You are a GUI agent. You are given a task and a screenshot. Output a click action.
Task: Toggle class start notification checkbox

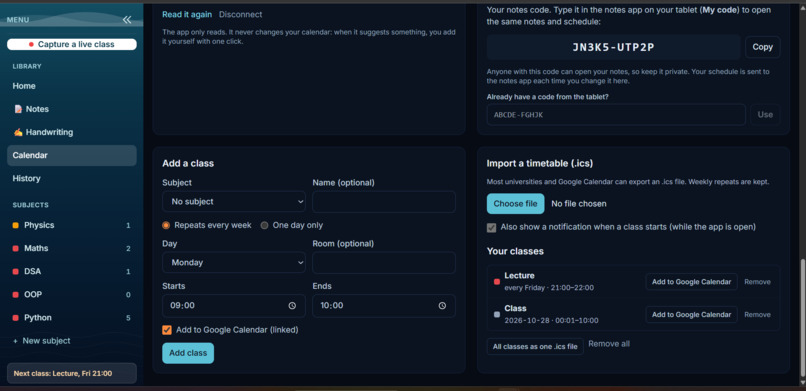(x=491, y=227)
